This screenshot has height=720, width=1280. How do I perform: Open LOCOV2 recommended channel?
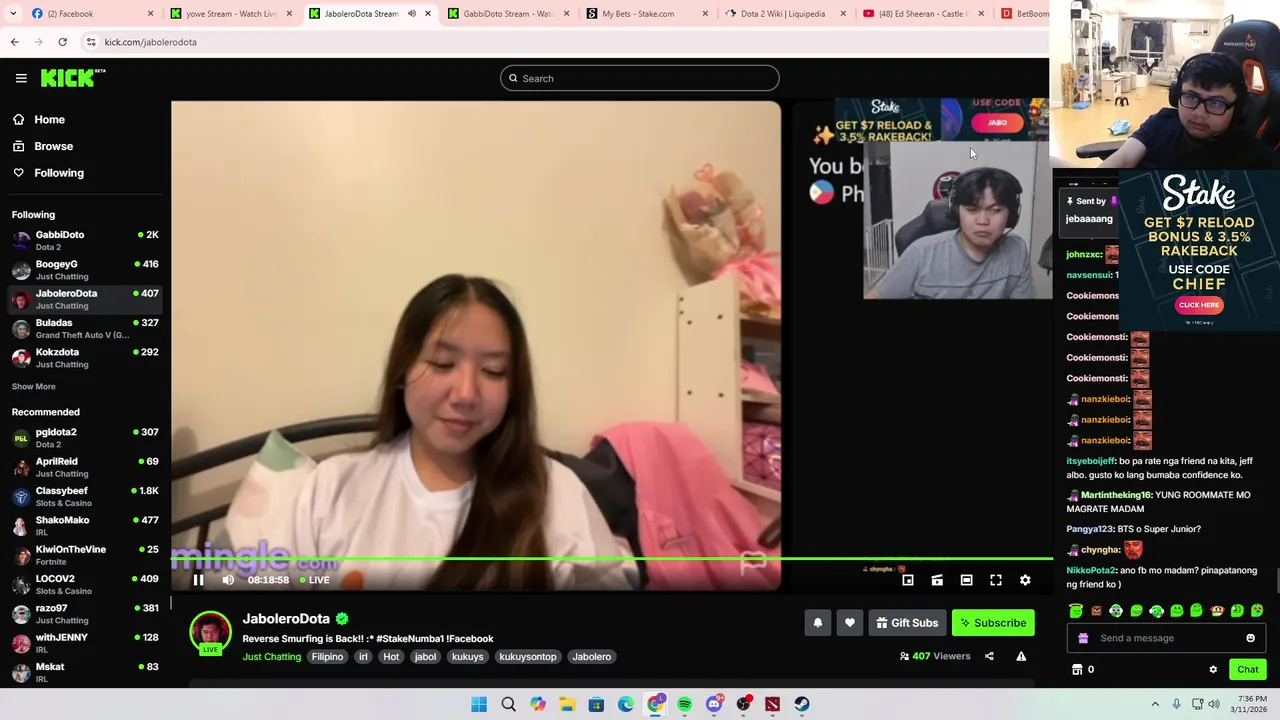point(85,584)
